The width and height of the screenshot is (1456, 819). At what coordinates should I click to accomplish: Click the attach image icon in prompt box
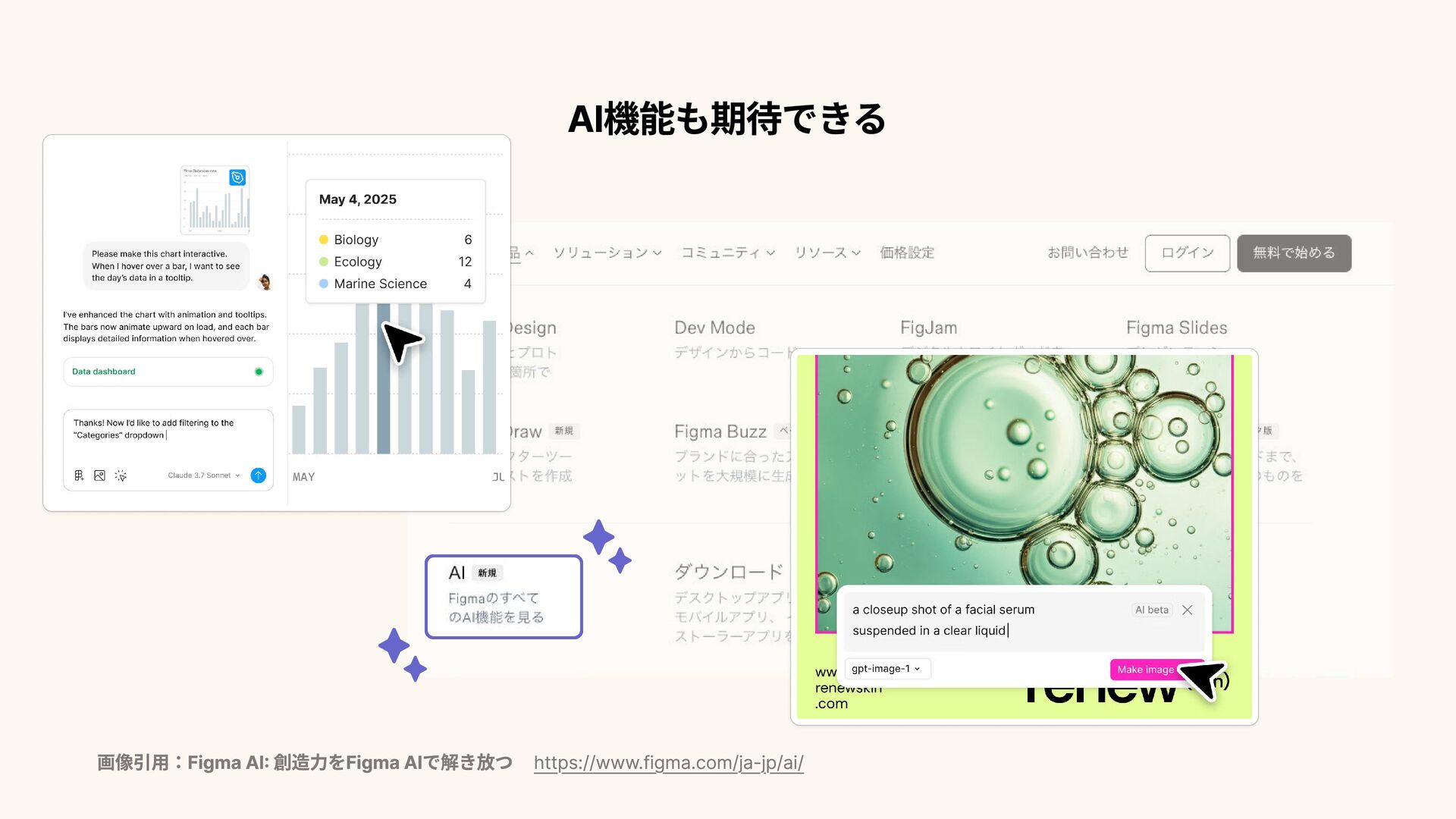(x=99, y=475)
